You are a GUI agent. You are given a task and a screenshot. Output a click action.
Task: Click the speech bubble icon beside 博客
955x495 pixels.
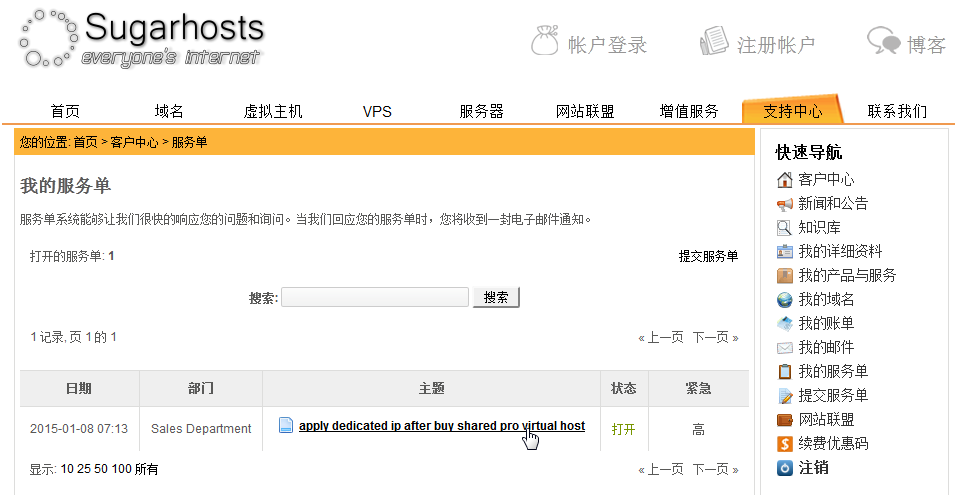pyautogui.click(x=883, y=40)
